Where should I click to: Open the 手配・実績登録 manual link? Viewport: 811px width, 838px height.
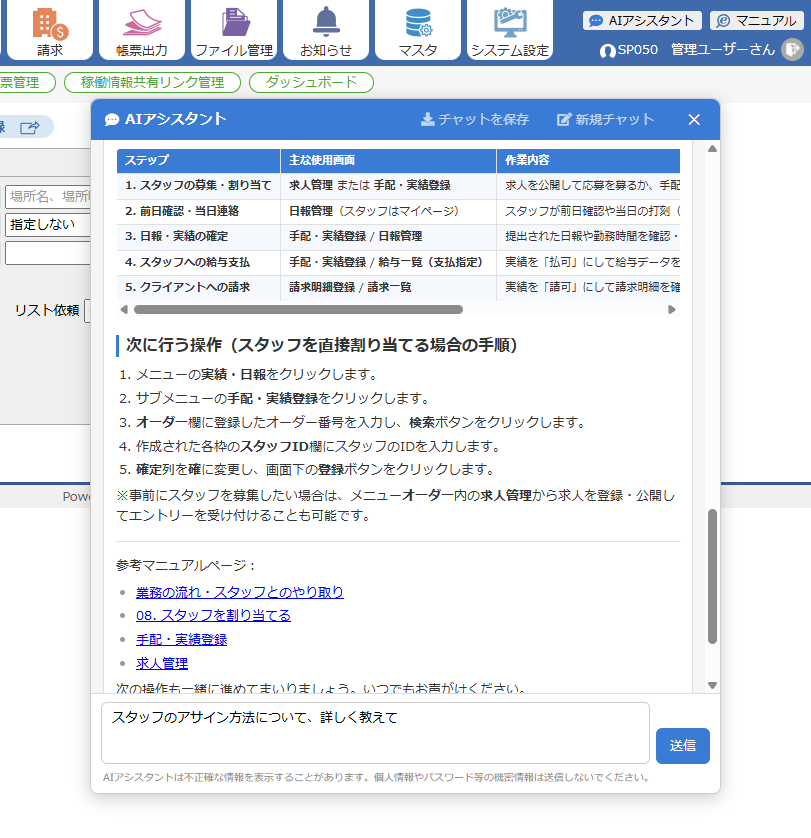[181, 640]
